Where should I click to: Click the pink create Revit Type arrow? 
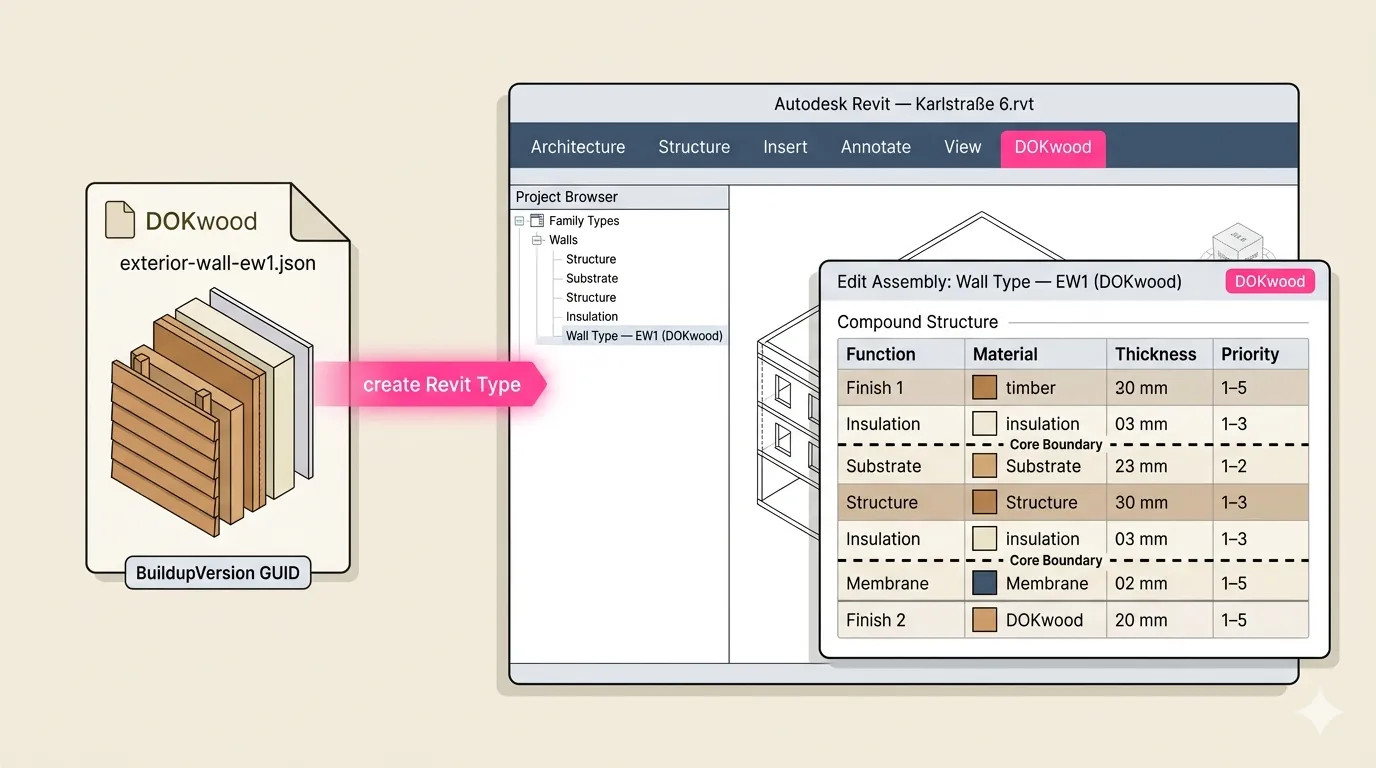pyautogui.click(x=432, y=385)
